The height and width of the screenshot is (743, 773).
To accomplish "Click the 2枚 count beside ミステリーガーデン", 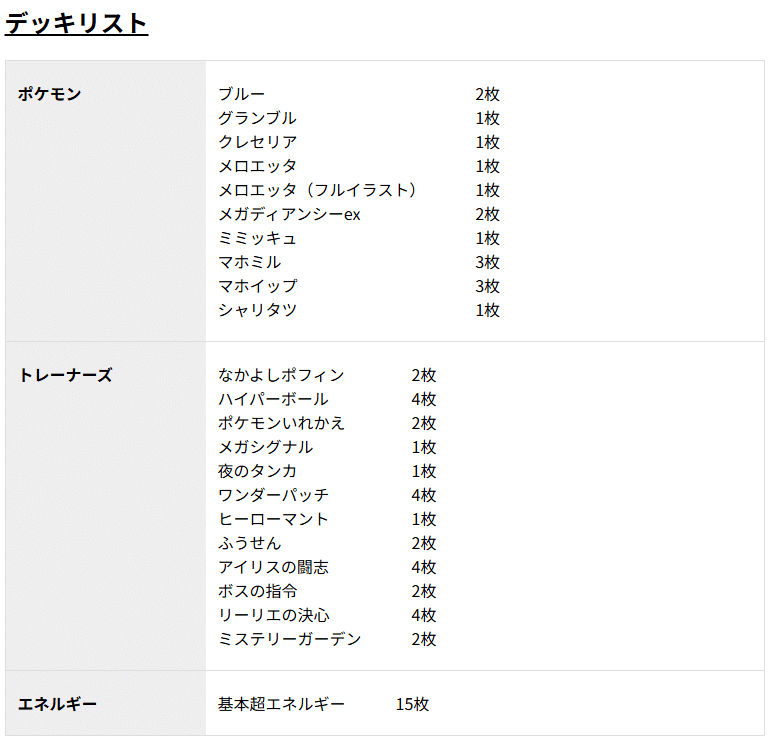I will pyautogui.click(x=424, y=639).
